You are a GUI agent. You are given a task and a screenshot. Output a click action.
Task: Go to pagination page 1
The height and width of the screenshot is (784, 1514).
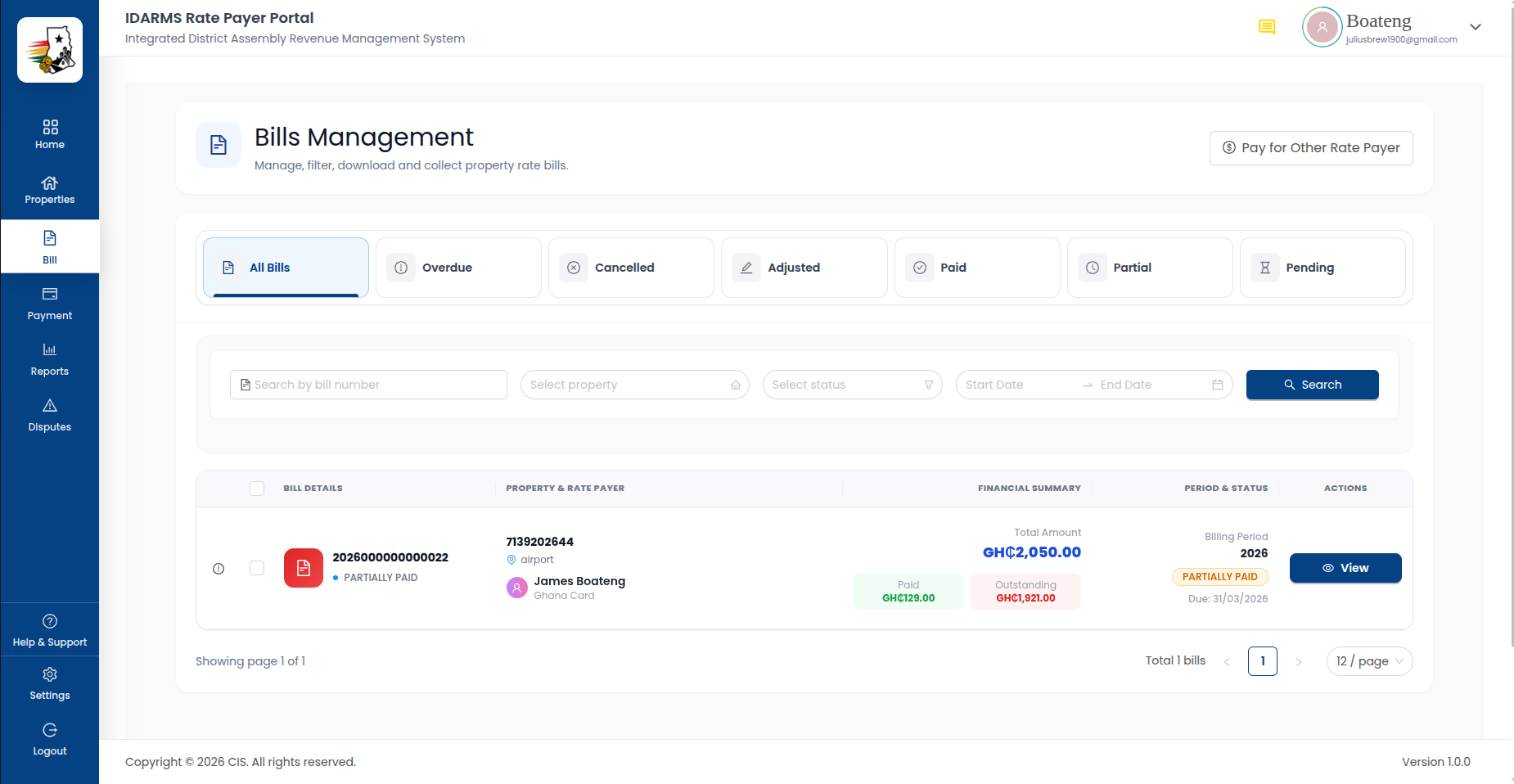tap(1263, 661)
